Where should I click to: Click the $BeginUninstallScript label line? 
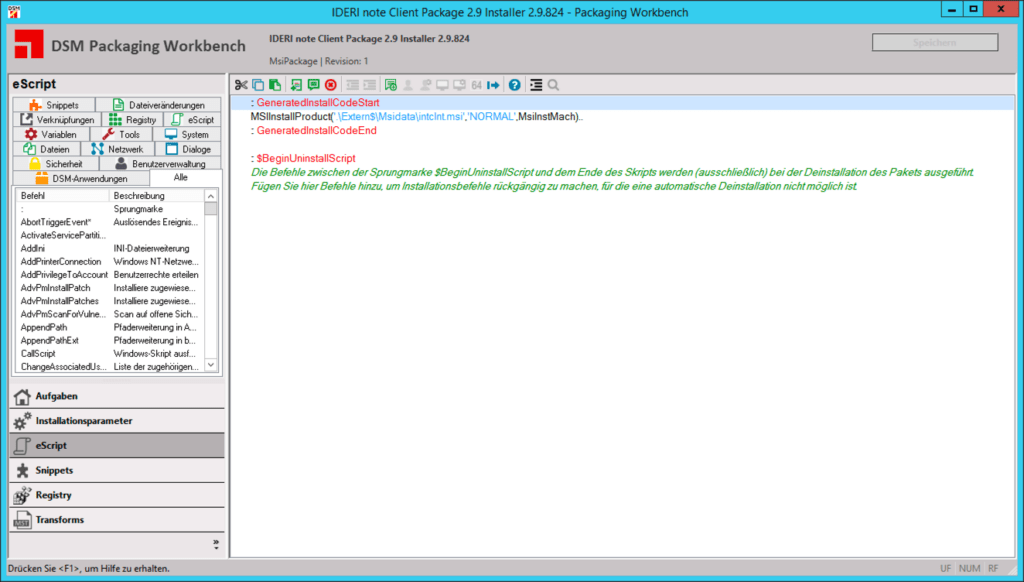[303, 159]
